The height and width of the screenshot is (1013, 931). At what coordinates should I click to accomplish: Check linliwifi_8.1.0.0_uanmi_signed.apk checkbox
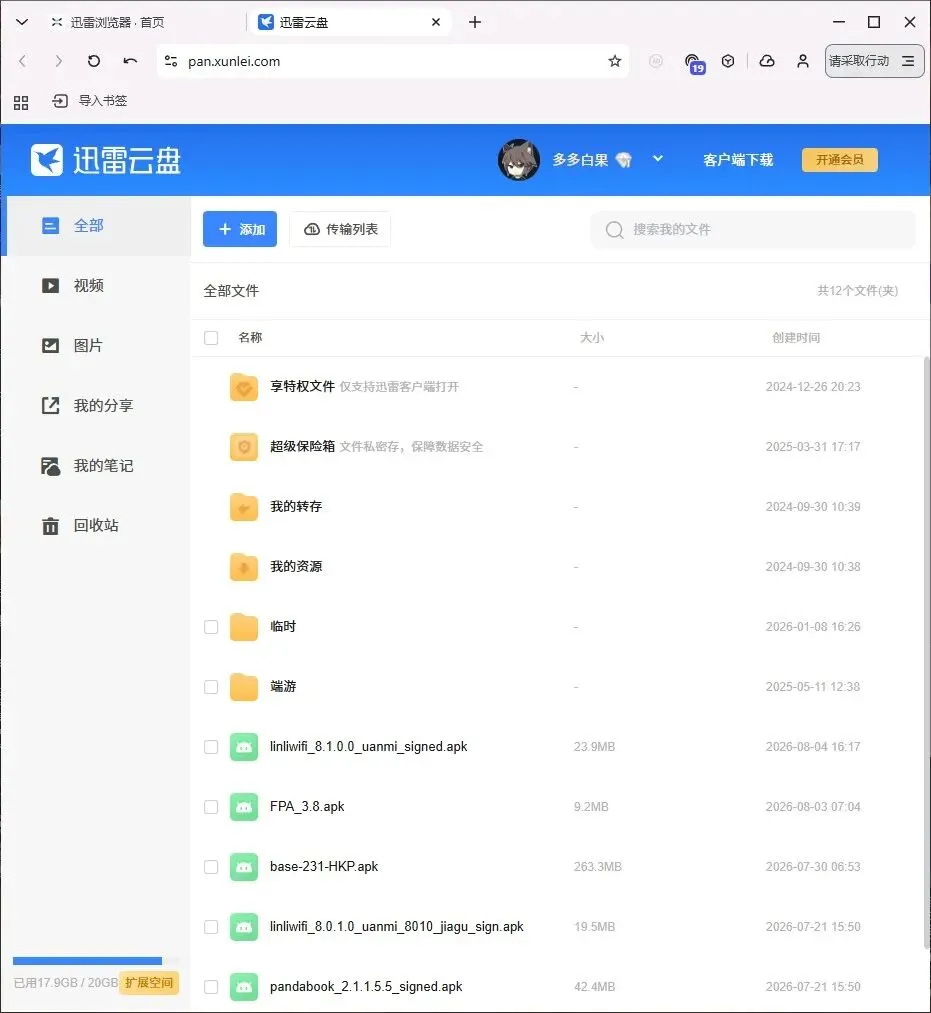(x=211, y=747)
